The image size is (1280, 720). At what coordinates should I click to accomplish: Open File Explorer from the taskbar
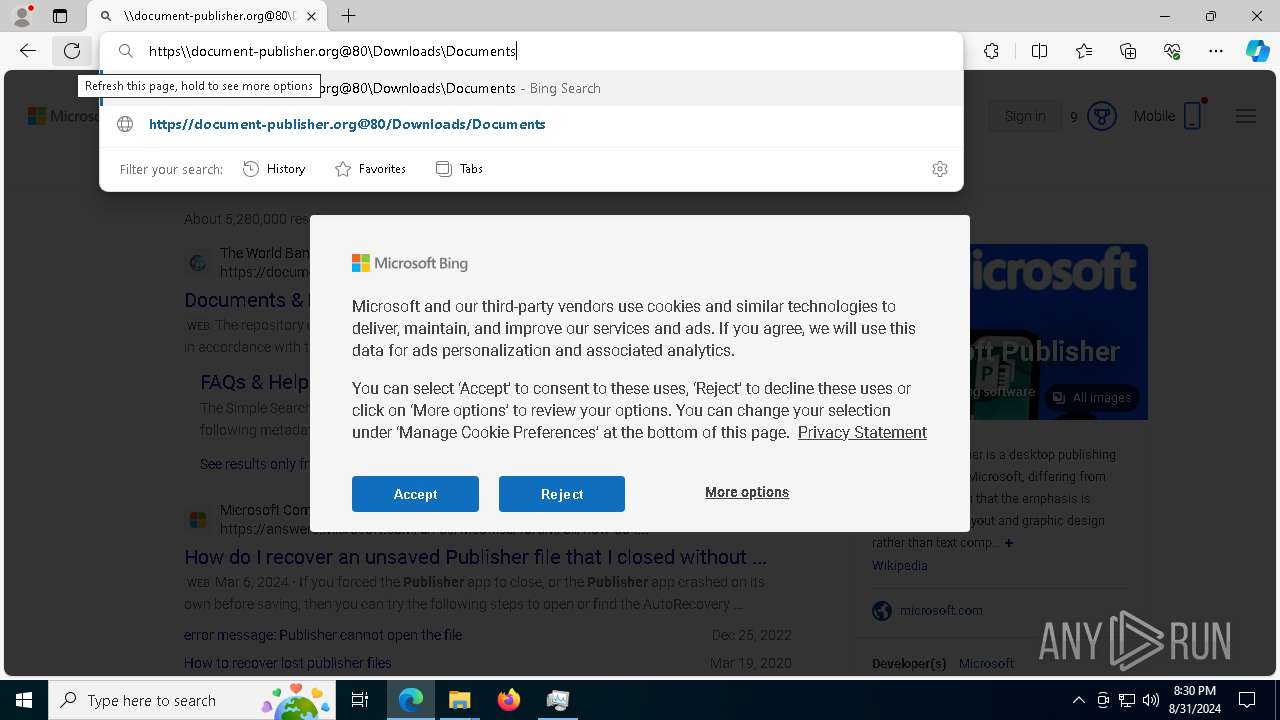(x=459, y=700)
